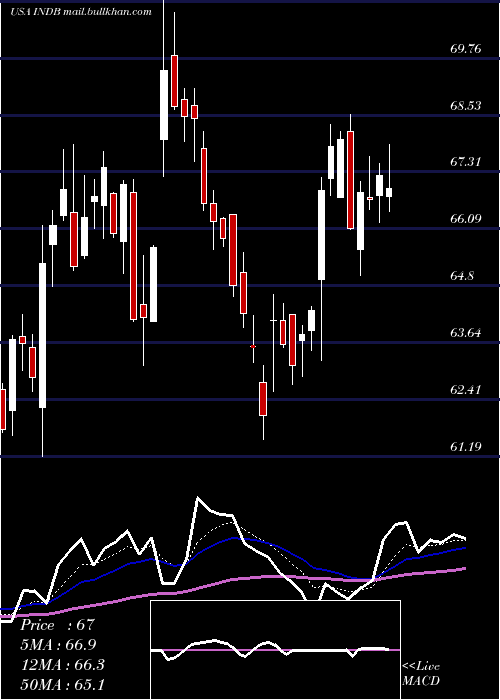Click the 'USA INDB mail.bullkhan.com' chart title
Screen dimensions: 500x700
[x=81, y=12]
